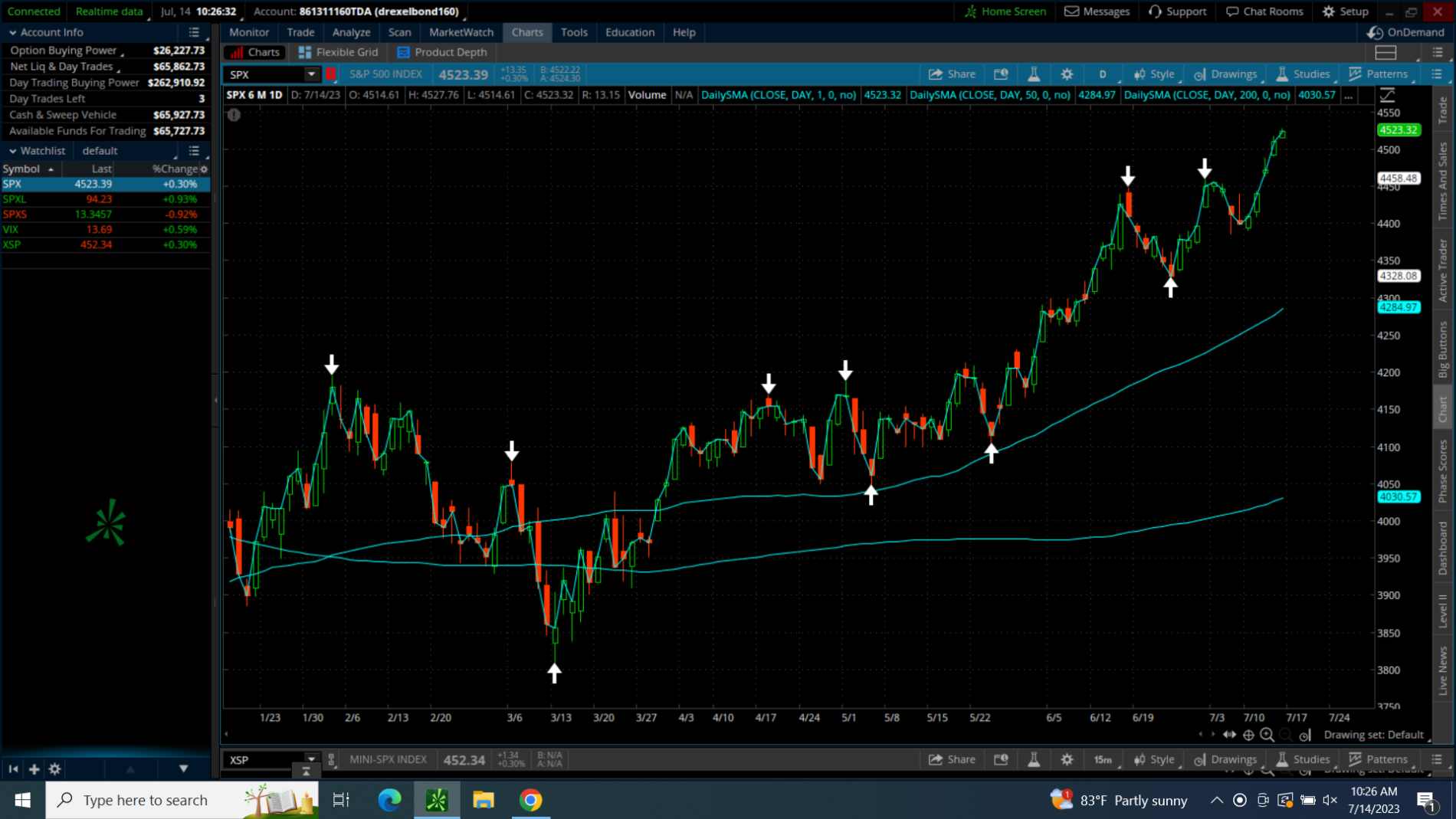Open the SPX symbol dropdown arrow
1456x819 pixels.
click(311, 74)
